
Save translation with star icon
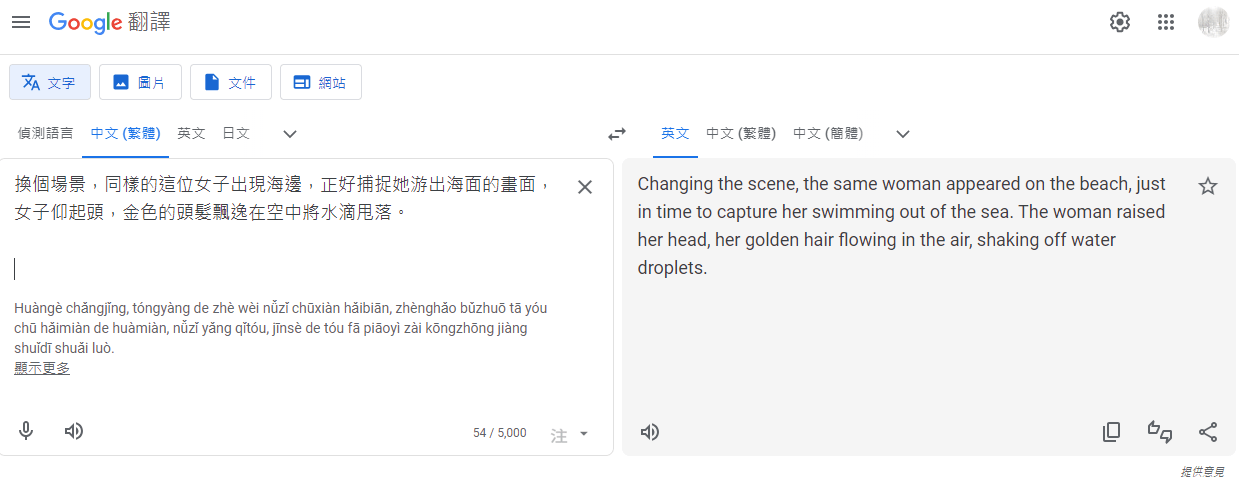point(1208,186)
